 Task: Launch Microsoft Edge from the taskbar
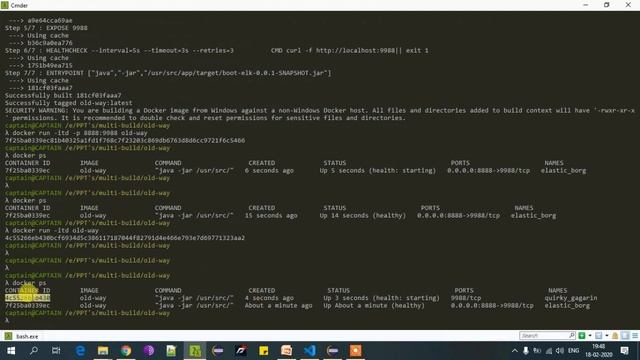click(80, 351)
